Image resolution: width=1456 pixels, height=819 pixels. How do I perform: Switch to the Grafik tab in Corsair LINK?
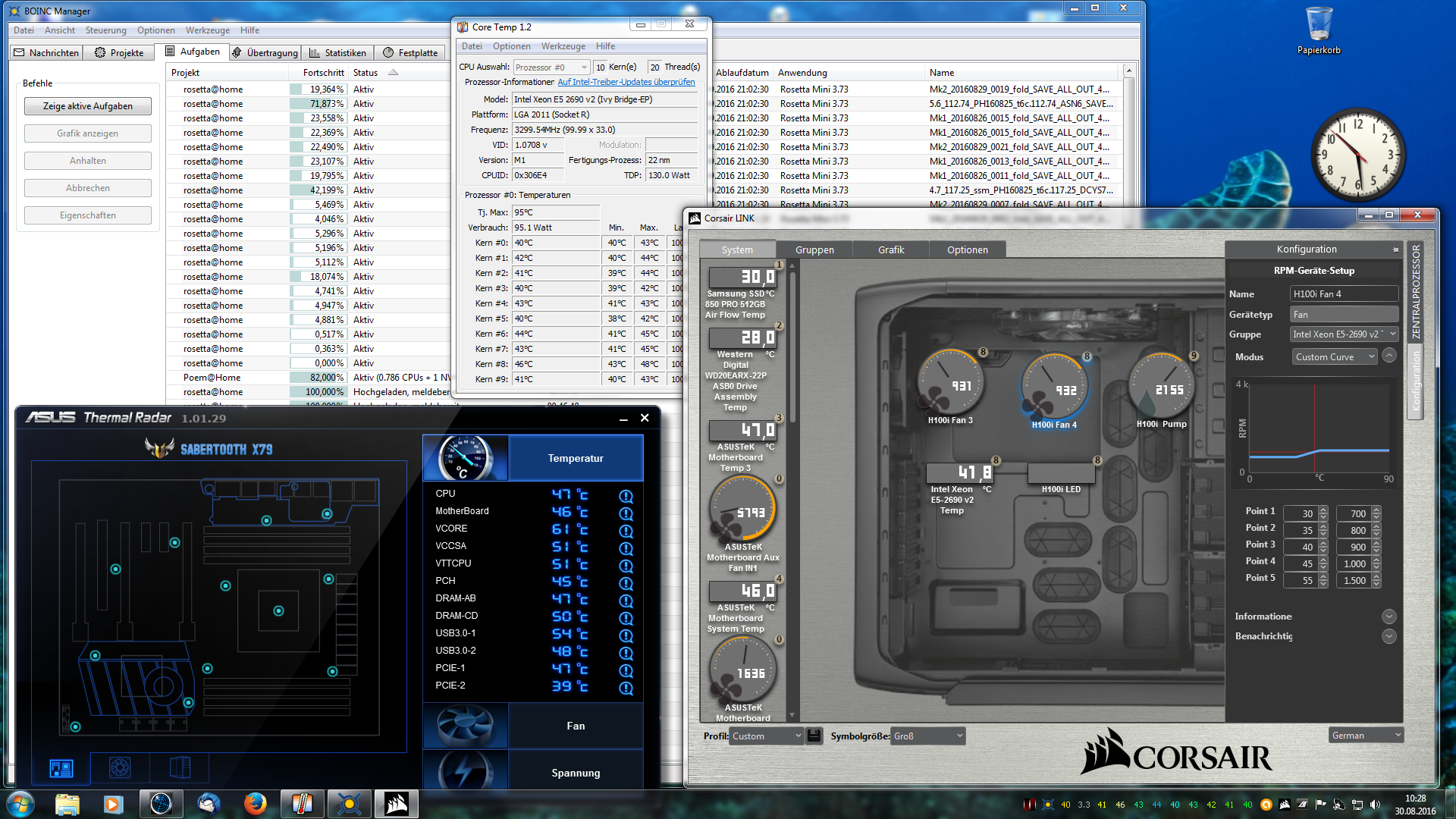891,249
